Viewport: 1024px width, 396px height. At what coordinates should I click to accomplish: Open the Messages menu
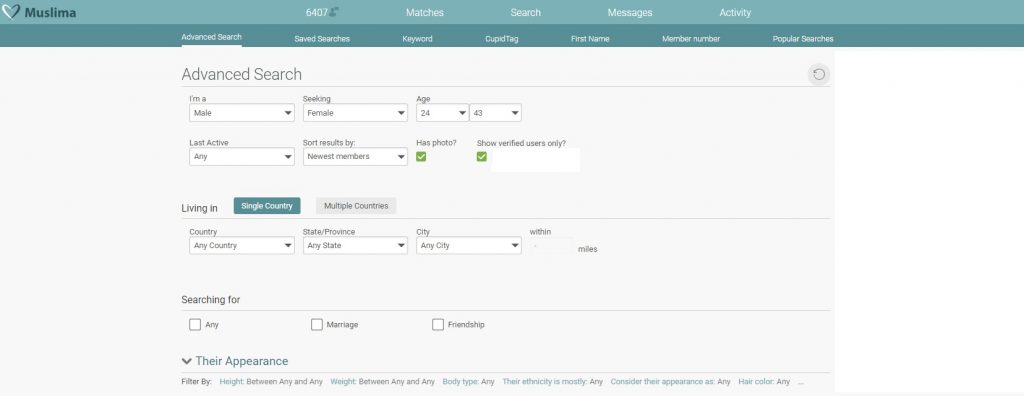point(630,12)
